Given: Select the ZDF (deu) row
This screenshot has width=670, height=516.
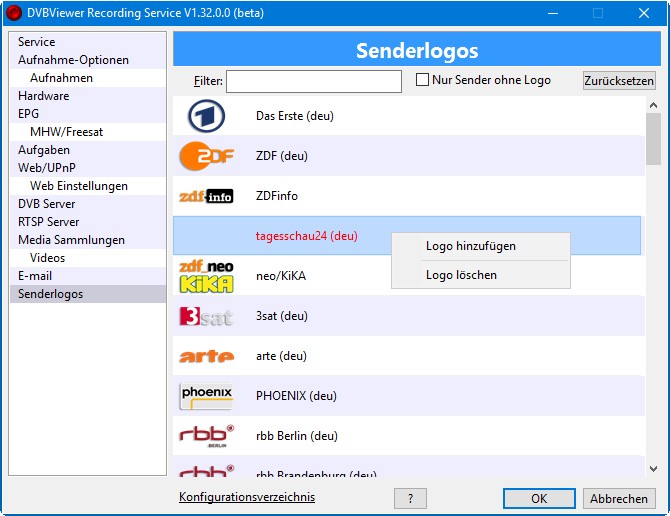Looking at the screenshot, I should pyautogui.click(x=408, y=156).
